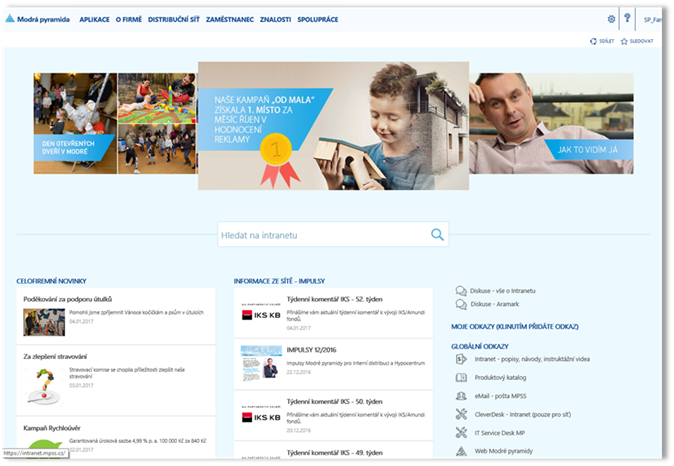Viewport: 674px width, 466px height.
Task: Open Intranet - popisy, návody, instruktážní videa
Action: click(x=532, y=359)
